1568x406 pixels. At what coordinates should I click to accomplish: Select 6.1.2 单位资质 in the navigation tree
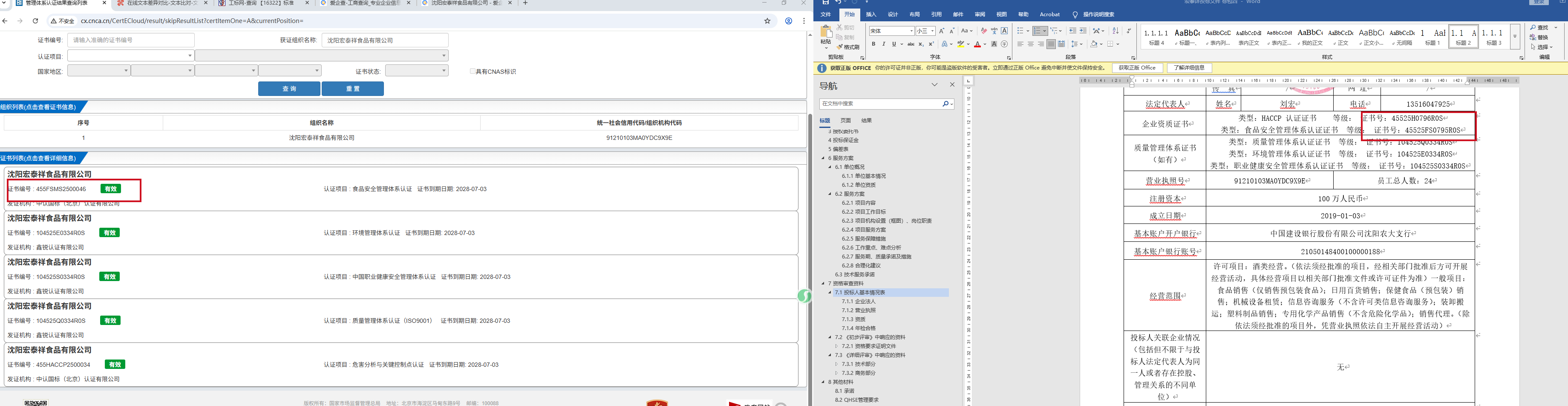[858, 186]
